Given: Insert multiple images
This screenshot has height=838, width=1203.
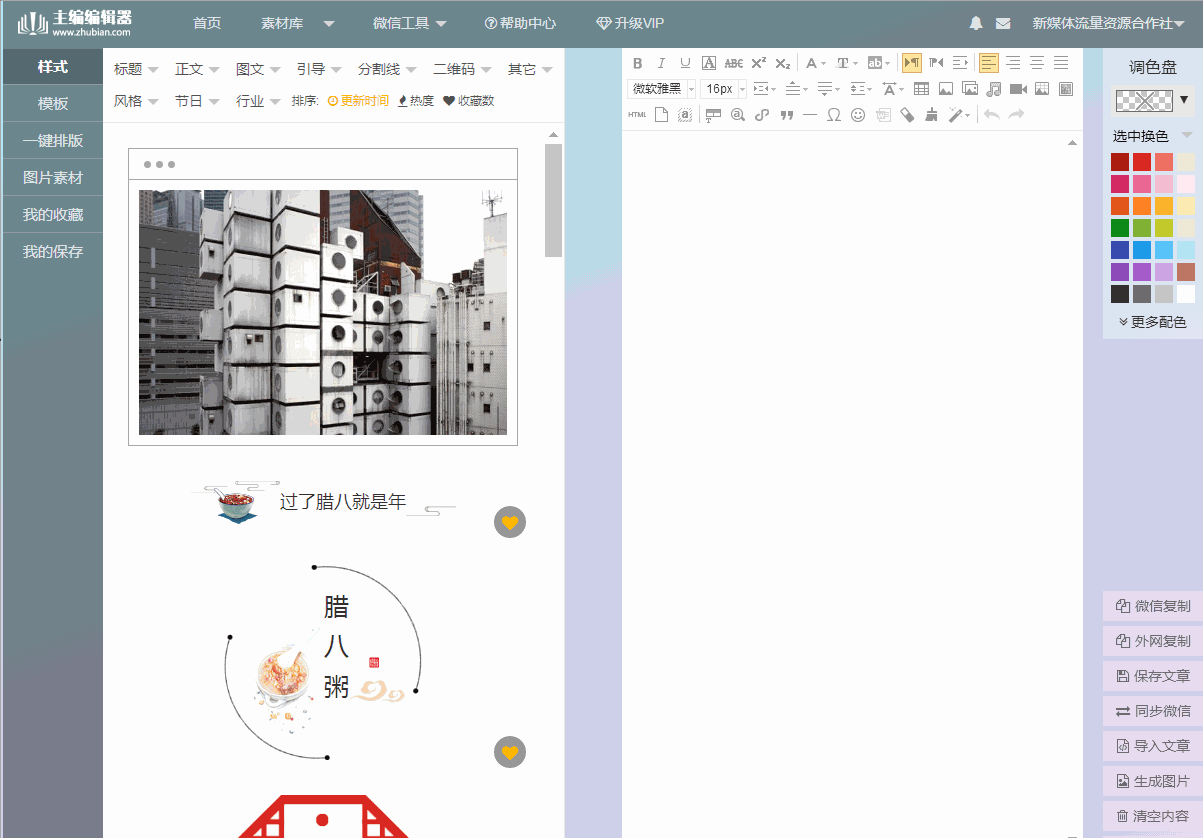Looking at the screenshot, I should coord(970,89).
